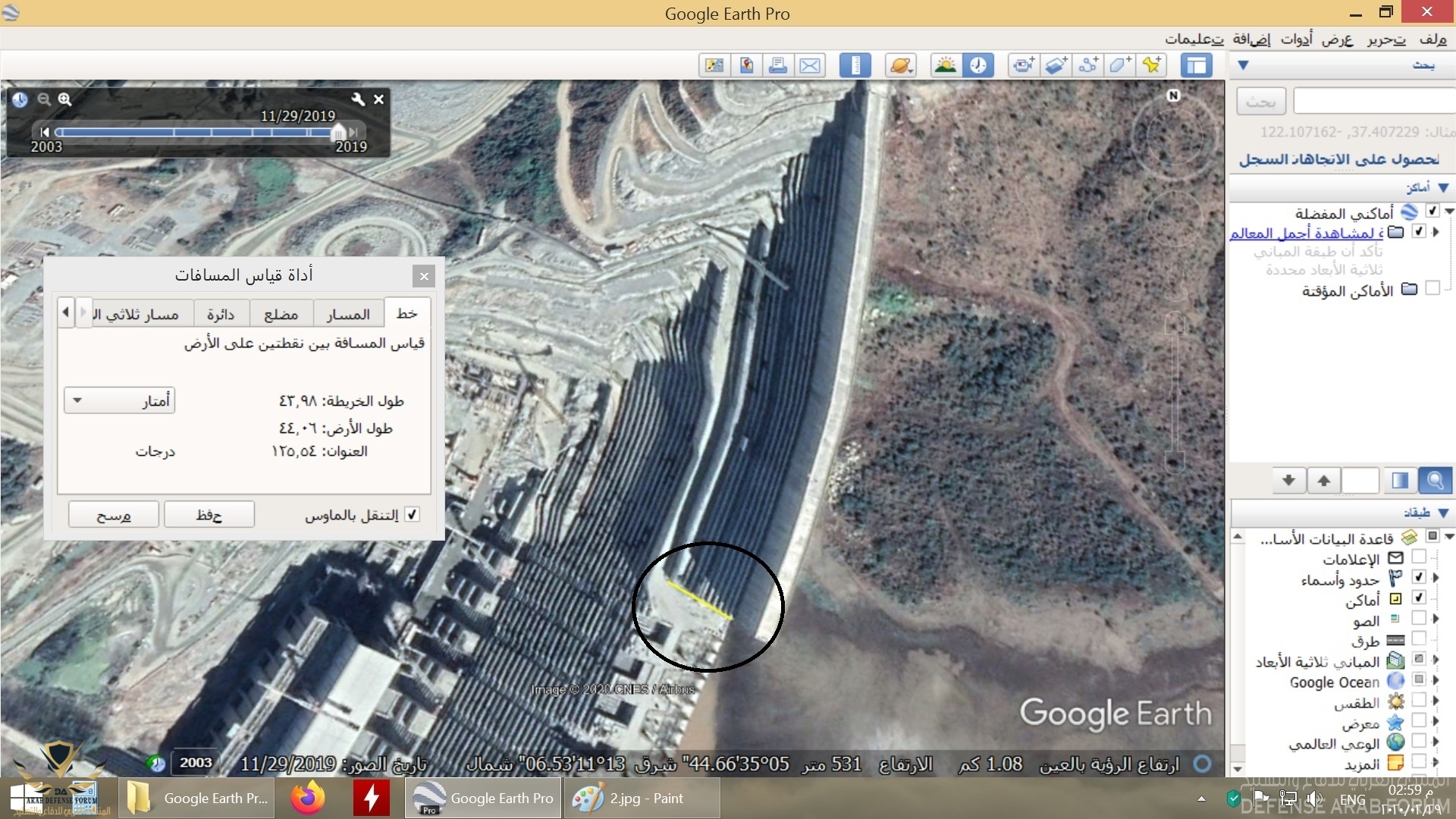Screen dimensions: 1456x819
Task: Click the Add Polygon toolbar icon
Action: [1120, 65]
